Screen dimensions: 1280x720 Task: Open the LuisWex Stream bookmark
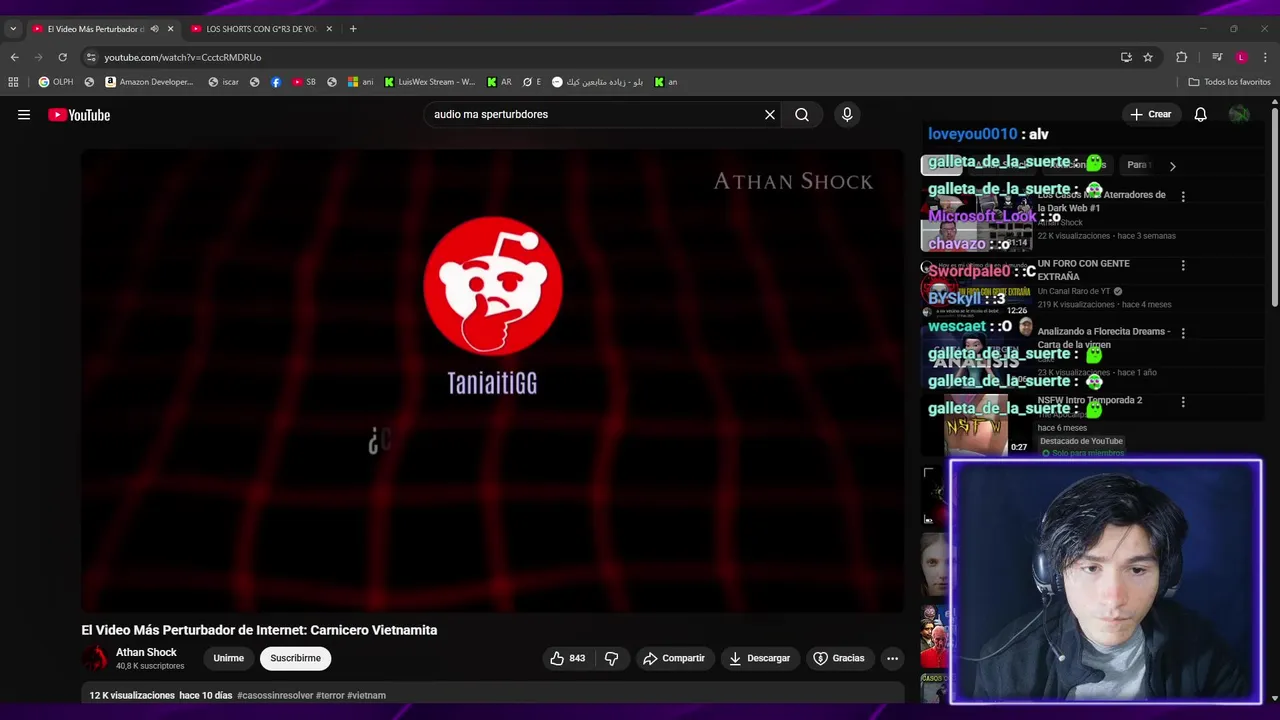[x=430, y=82]
